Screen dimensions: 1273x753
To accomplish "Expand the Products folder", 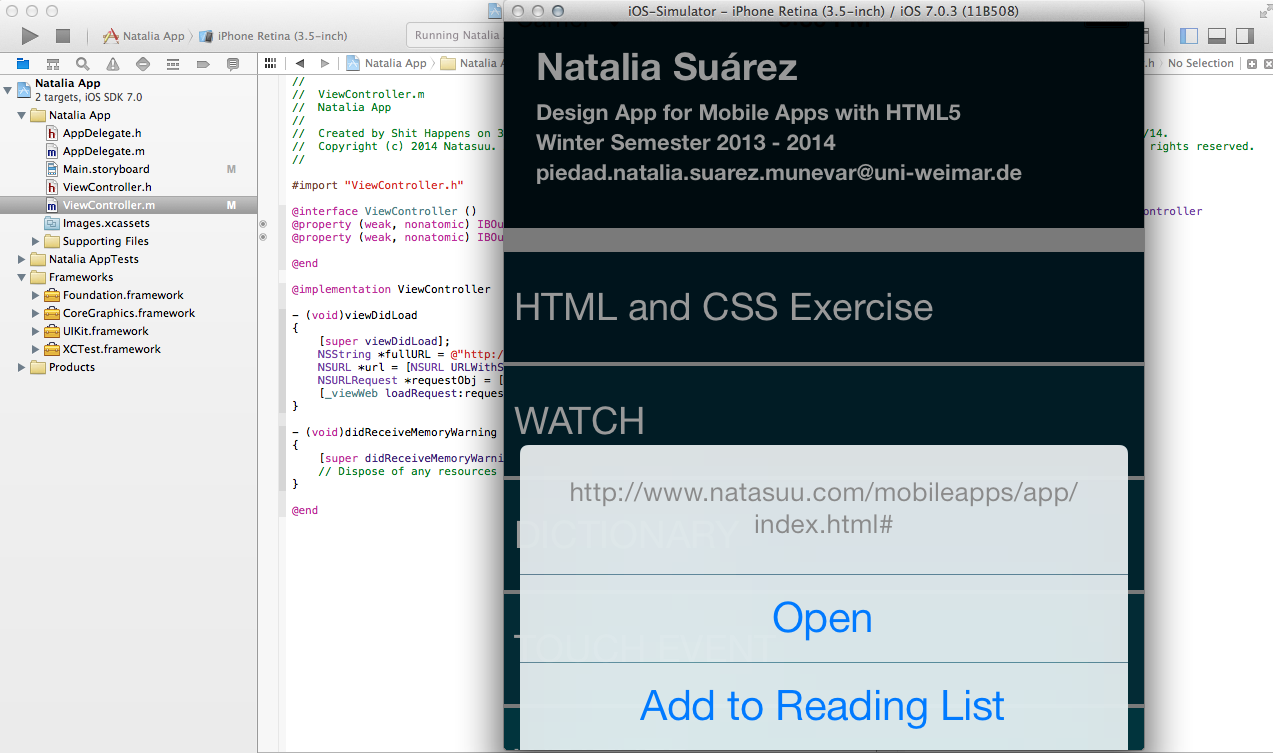I will coord(23,367).
